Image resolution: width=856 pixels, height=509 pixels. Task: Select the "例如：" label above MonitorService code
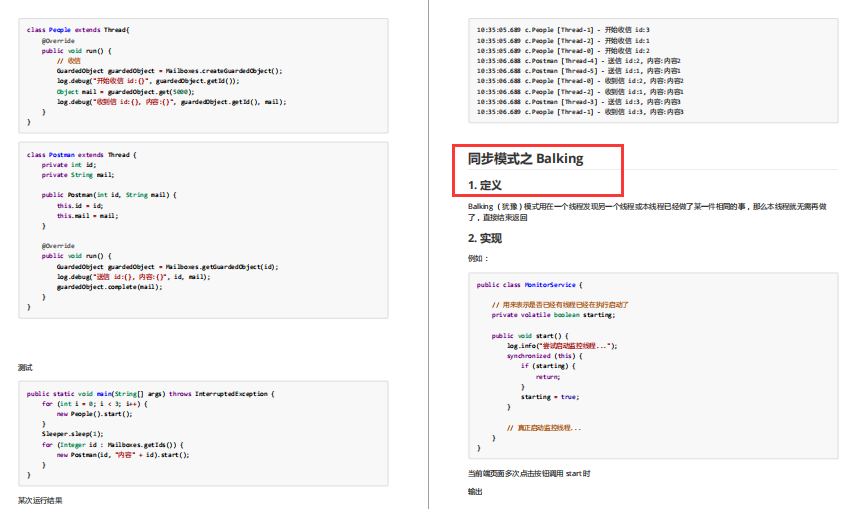(x=478, y=258)
